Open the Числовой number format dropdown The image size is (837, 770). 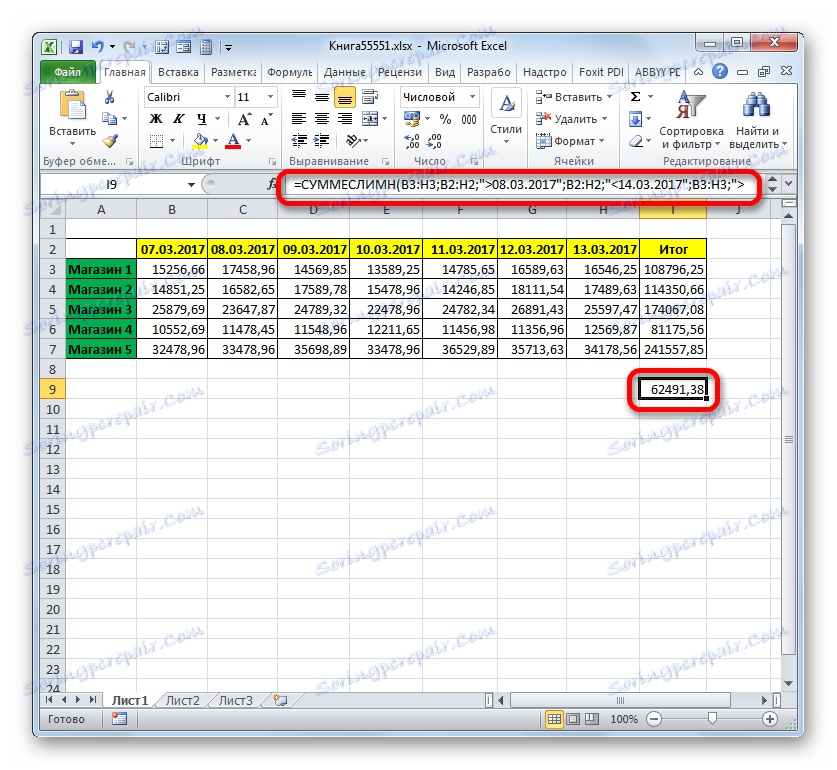pyautogui.click(x=473, y=97)
